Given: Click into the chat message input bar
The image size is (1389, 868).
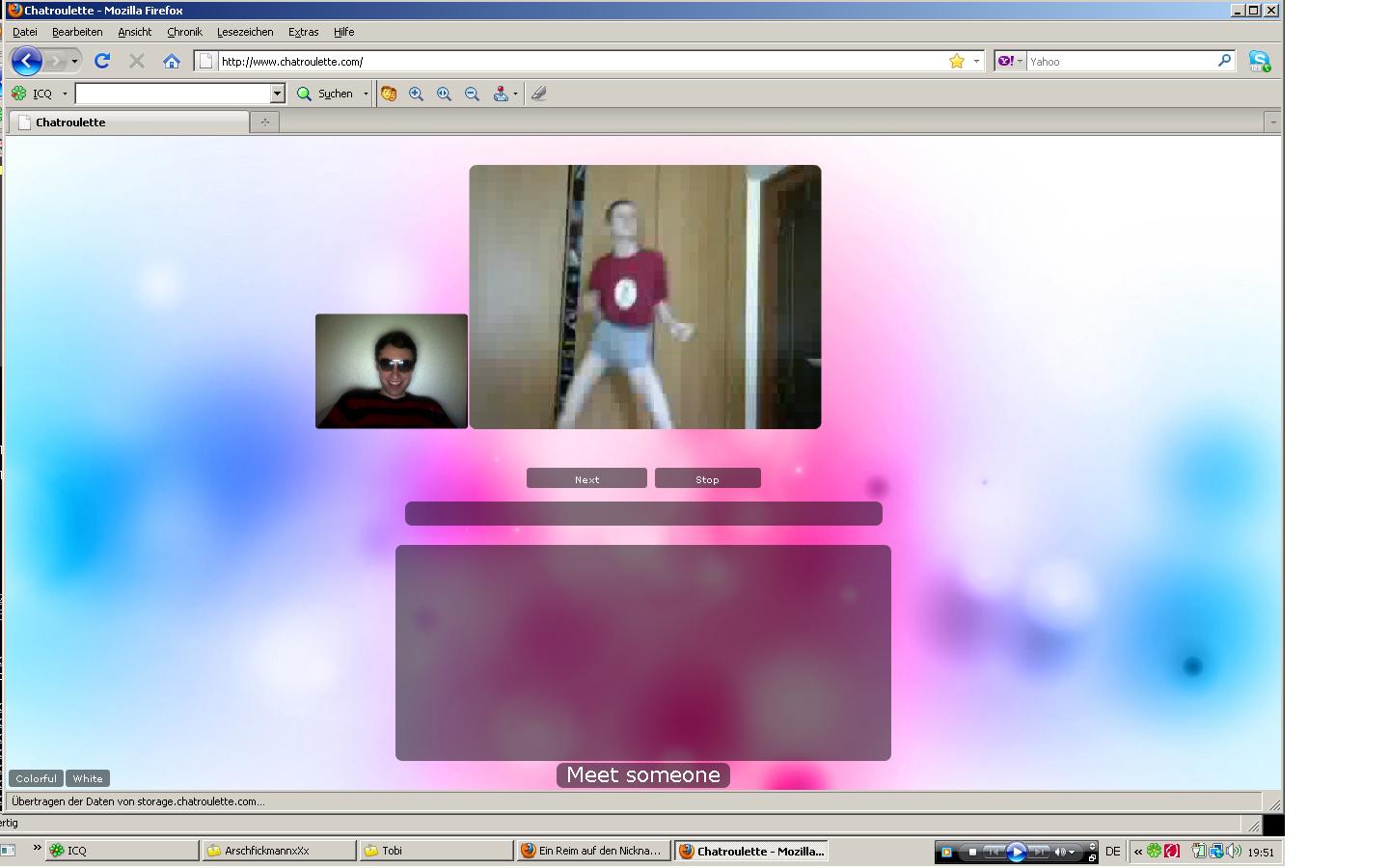Looking at the screenshot, I should [x=643, y=513].
